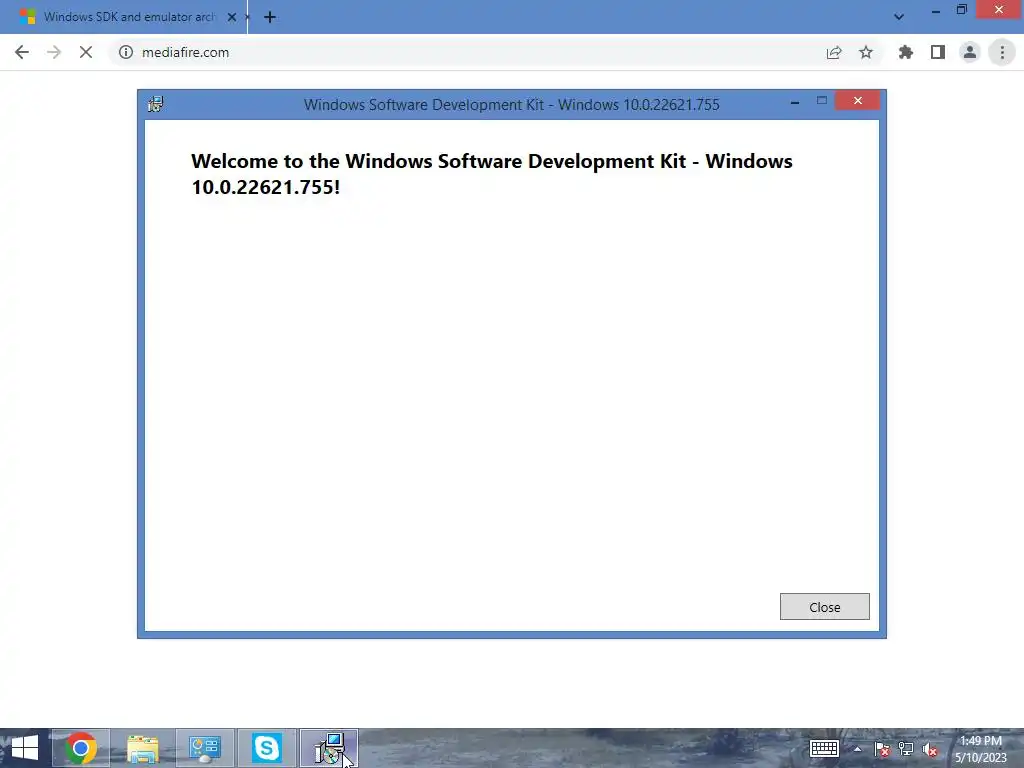Minimize the Chrome window
Viewport: 1024px width, 768px height.
(936, 10)
